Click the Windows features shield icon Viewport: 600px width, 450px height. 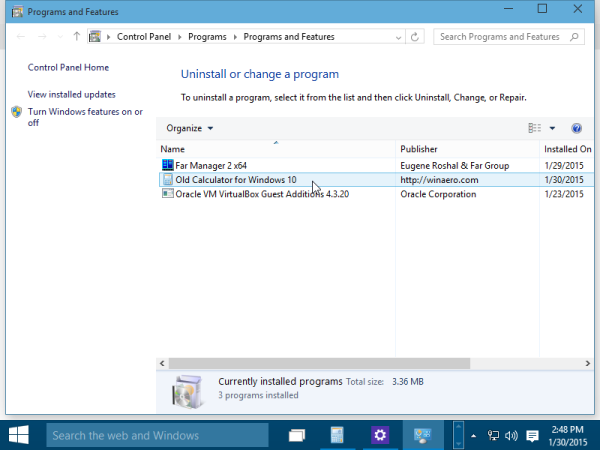16,112
